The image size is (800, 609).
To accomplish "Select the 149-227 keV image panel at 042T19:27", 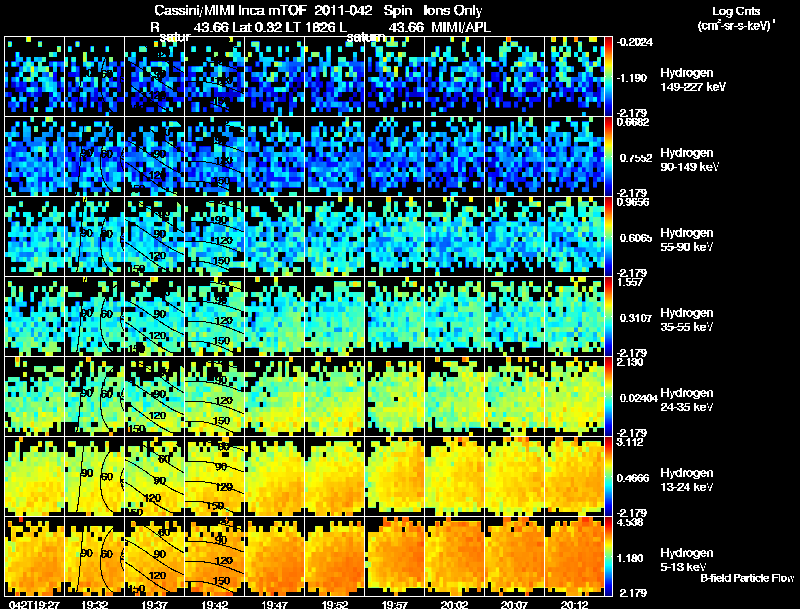I will pyautogui.click(x=34, y=77).
